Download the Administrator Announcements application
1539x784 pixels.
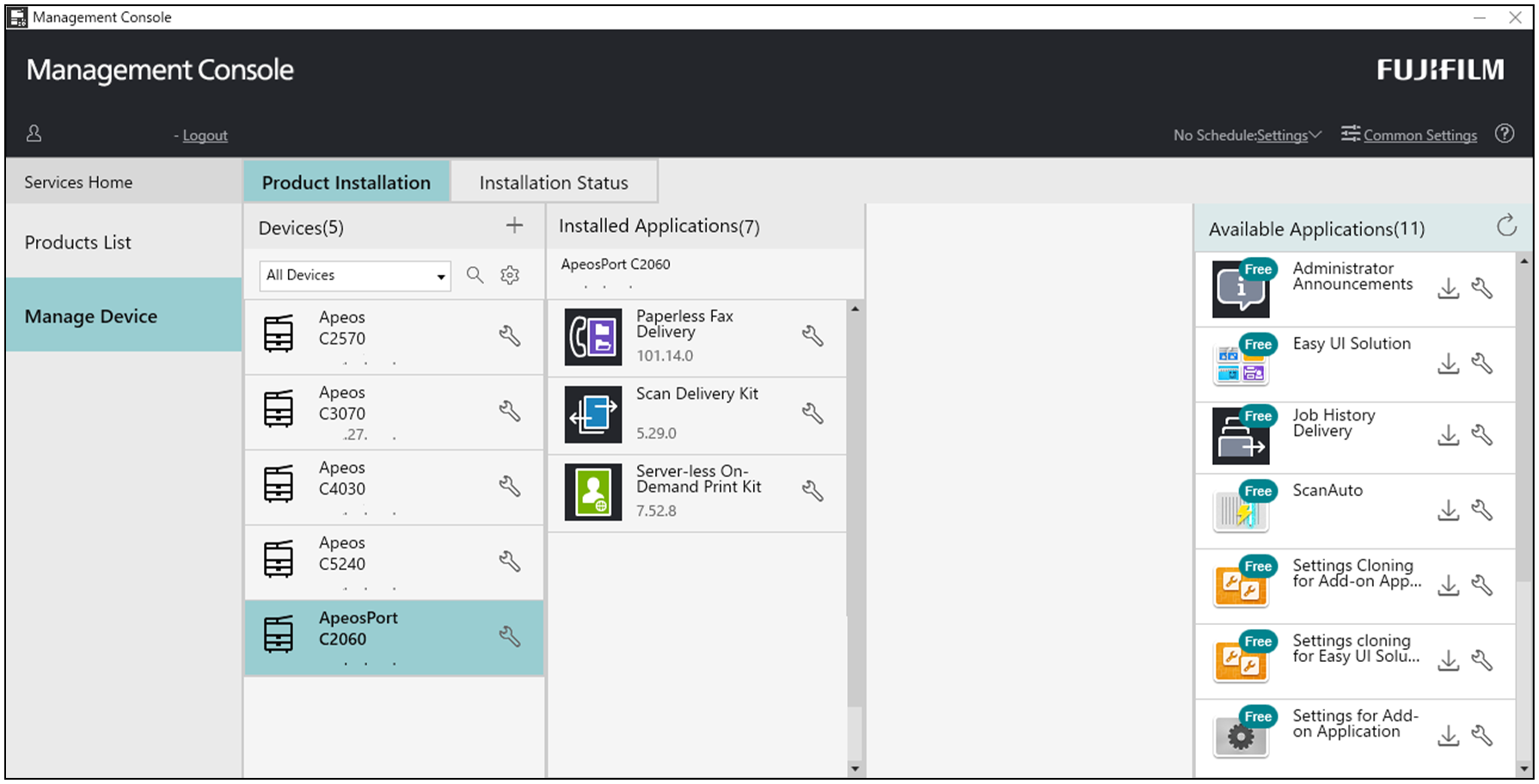[x=1448, y=289]
